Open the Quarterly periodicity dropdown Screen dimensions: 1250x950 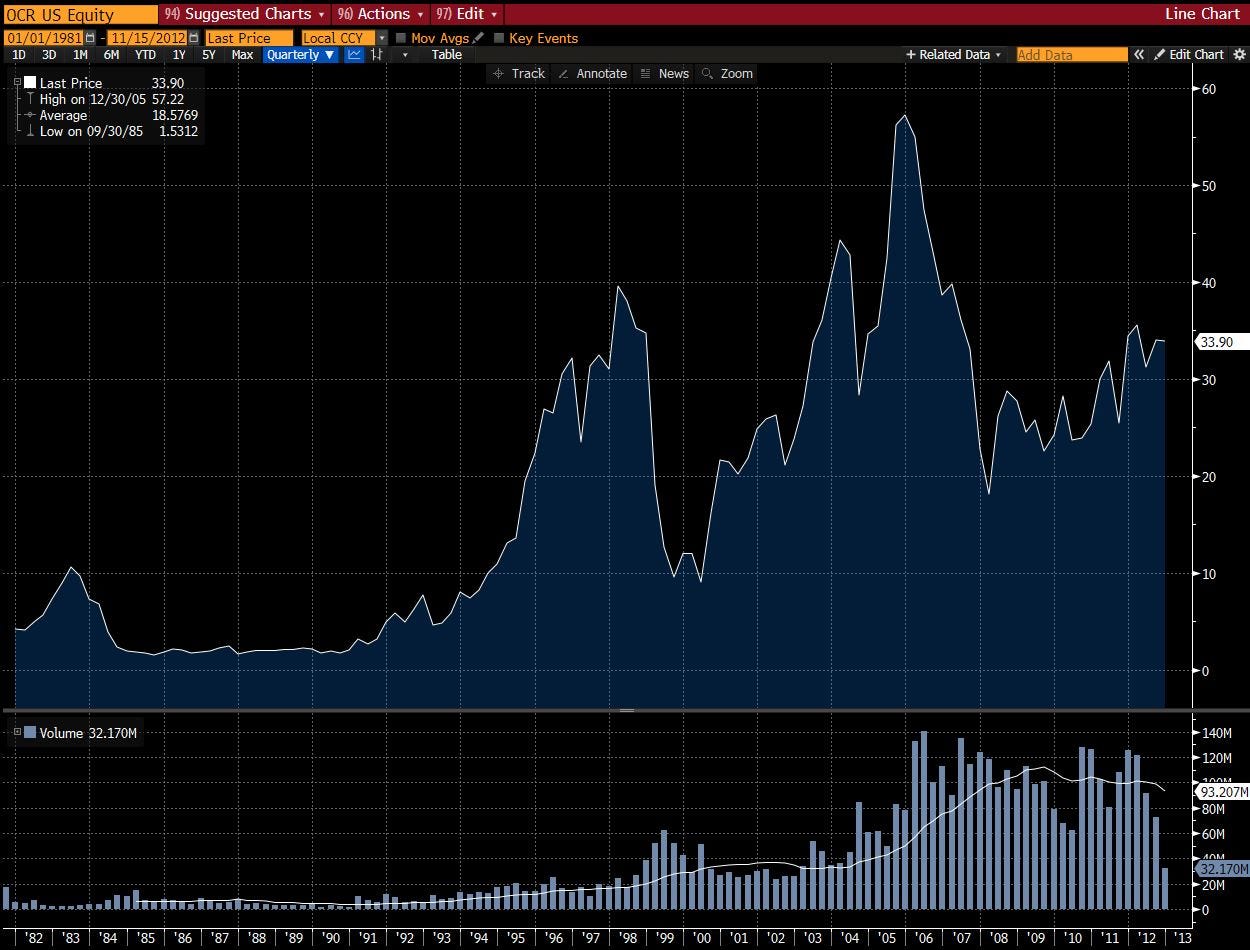tap(301, 54)
